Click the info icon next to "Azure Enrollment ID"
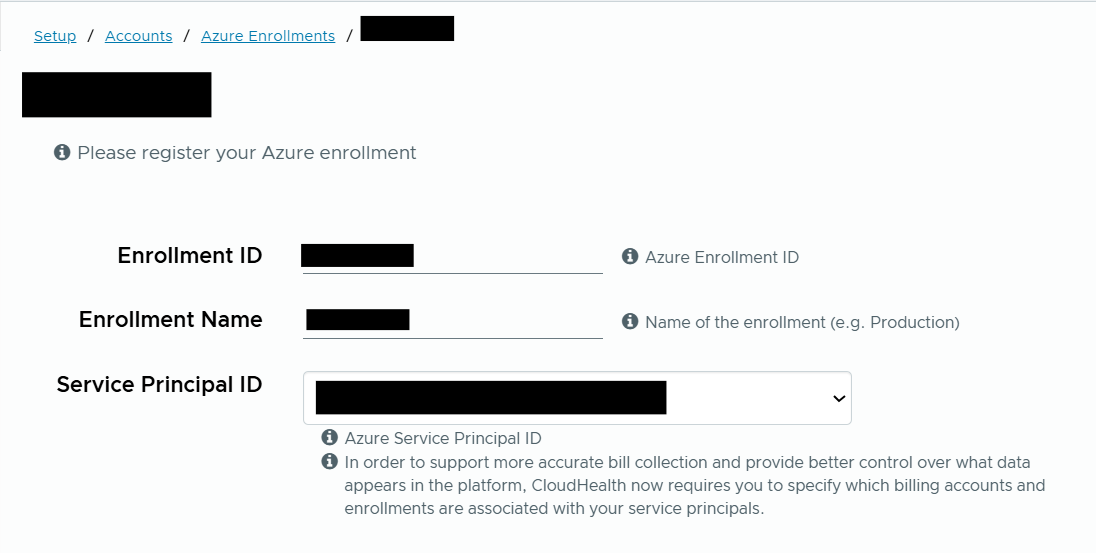This screenshot has height=553, width=1096. (x=630, y=257)
